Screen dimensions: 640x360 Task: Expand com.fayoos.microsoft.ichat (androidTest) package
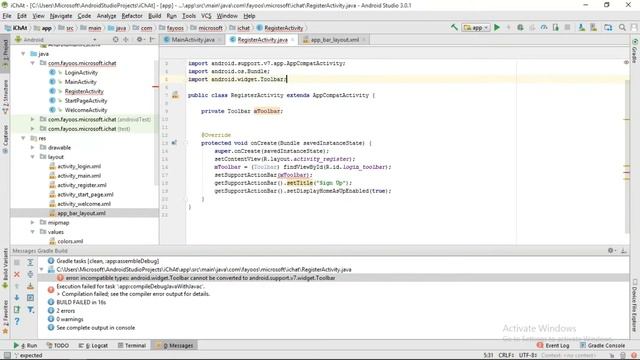32,119
